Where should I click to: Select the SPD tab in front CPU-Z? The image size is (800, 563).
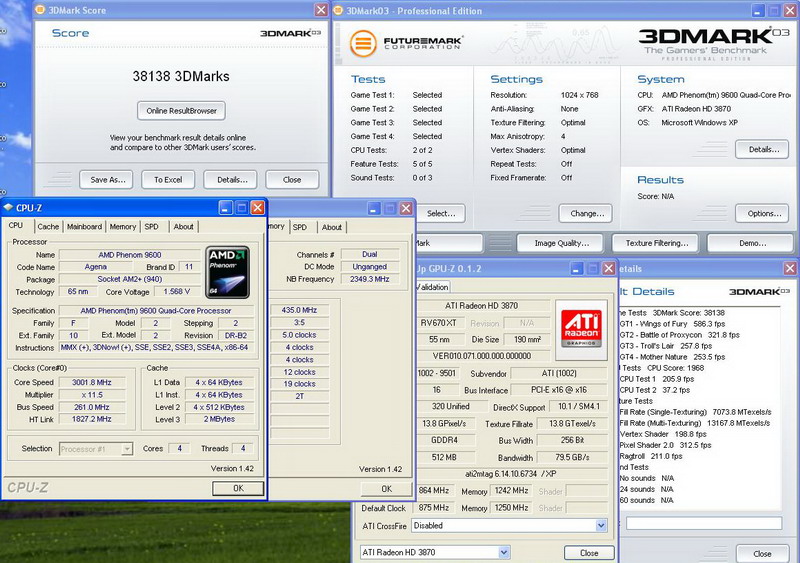point(152,227)
